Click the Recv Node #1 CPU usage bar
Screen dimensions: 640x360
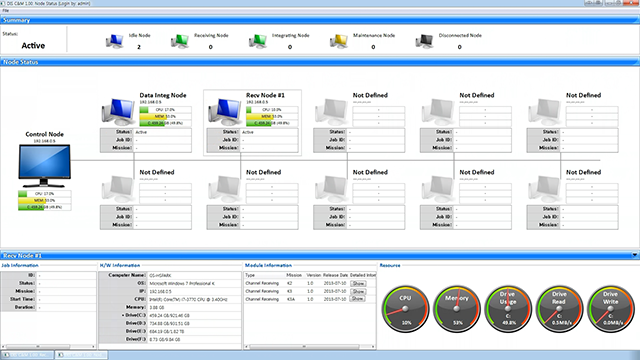(x=272, y=110)
